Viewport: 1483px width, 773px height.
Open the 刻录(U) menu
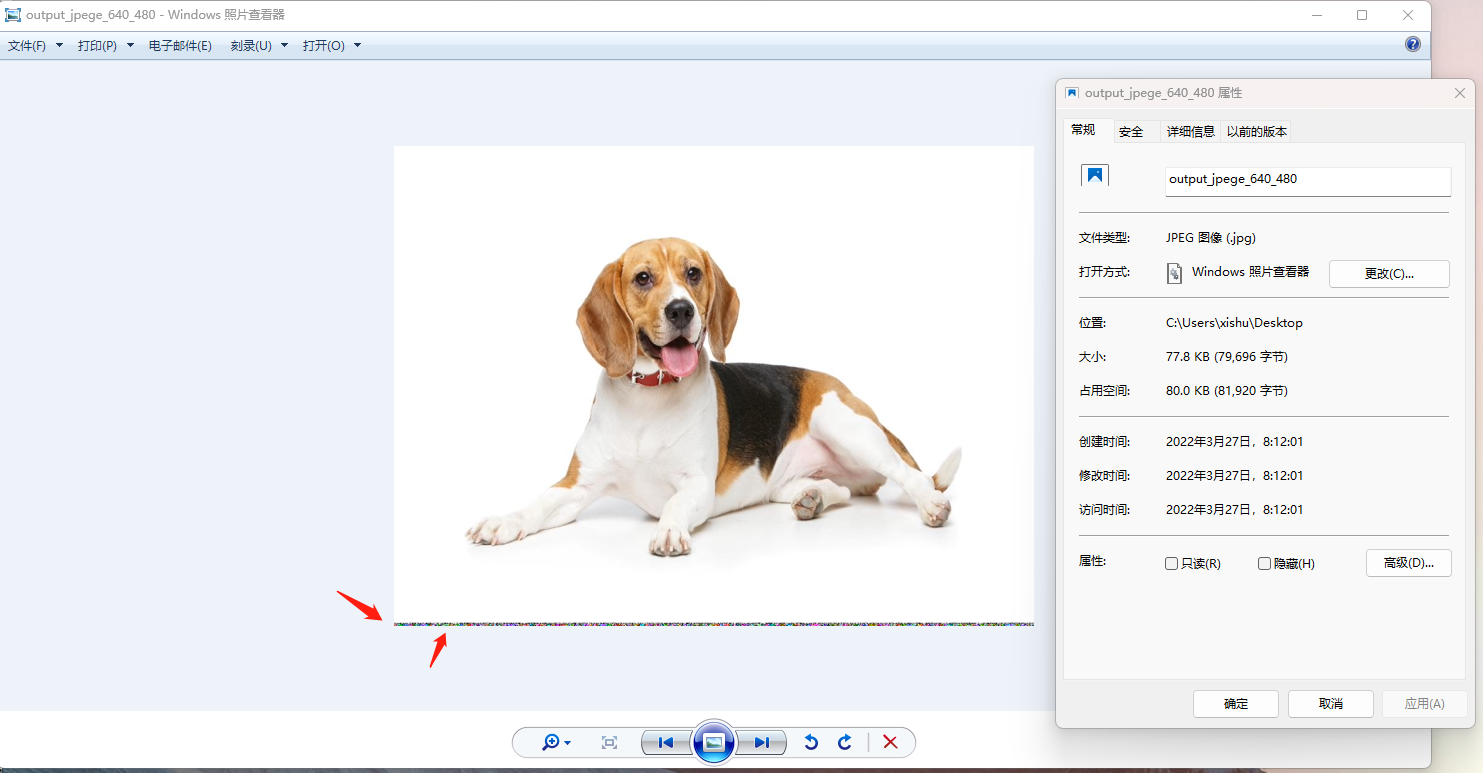[259, 46]
